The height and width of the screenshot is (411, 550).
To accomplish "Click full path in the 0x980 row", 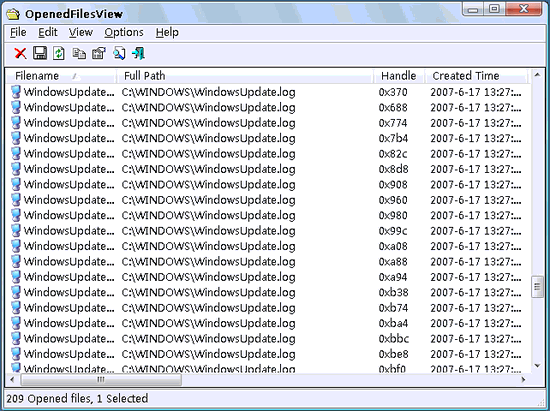I will pyautogui.click(x=209, y=215).
